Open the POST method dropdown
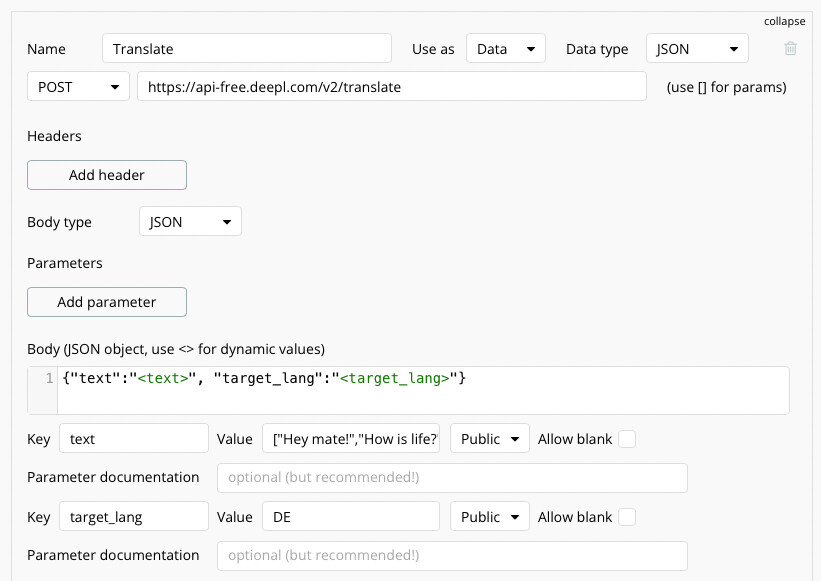The width and height of the screenshot is (821, 581). pos(78,87)
